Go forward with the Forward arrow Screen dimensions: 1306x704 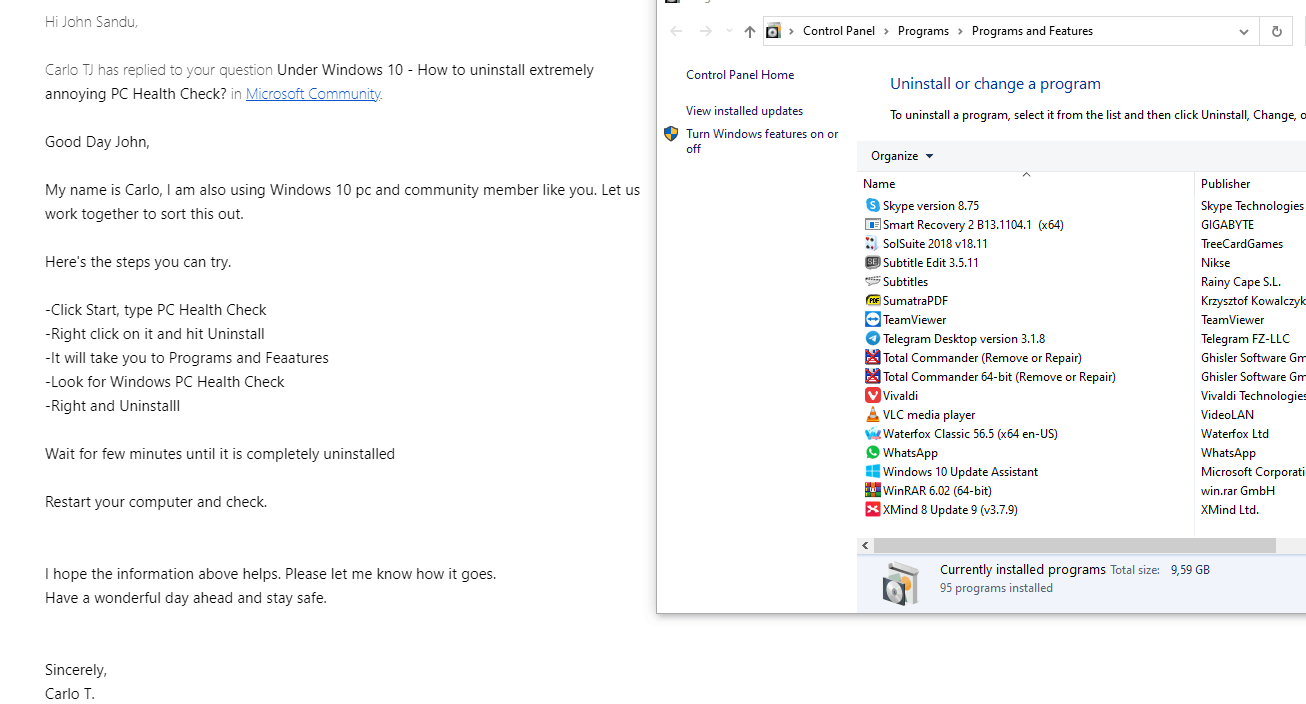(x=705, y=31)
